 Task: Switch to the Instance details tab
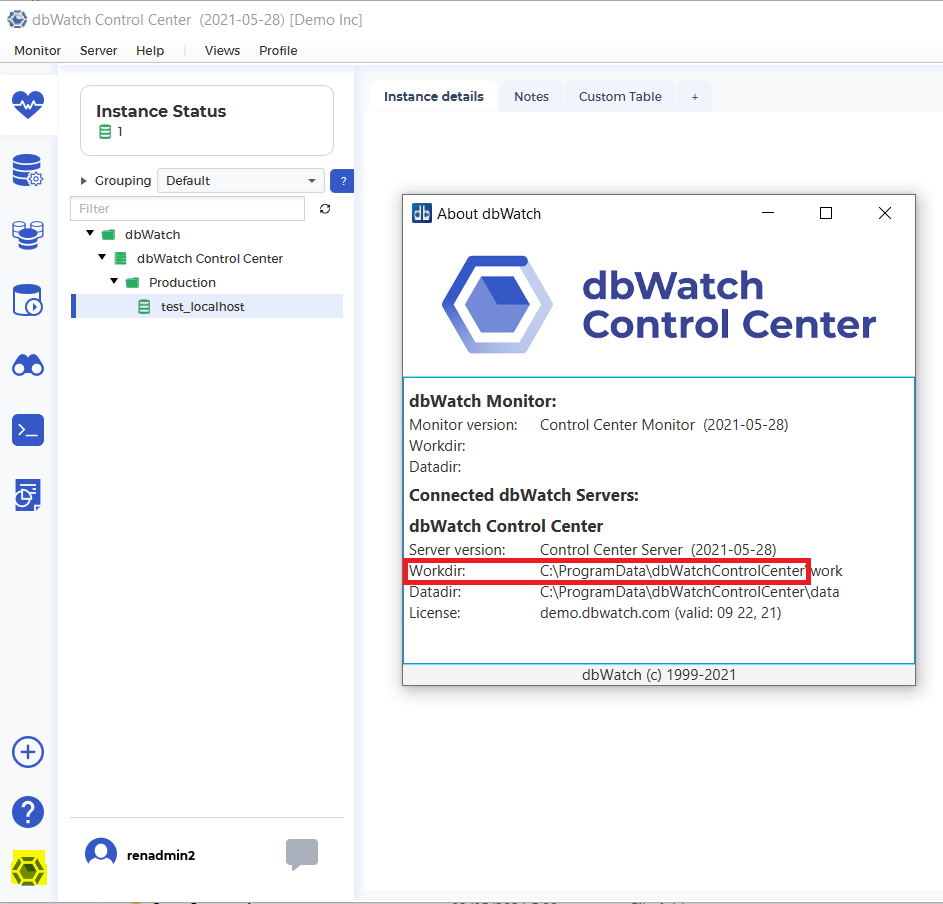tap(434, 96)
